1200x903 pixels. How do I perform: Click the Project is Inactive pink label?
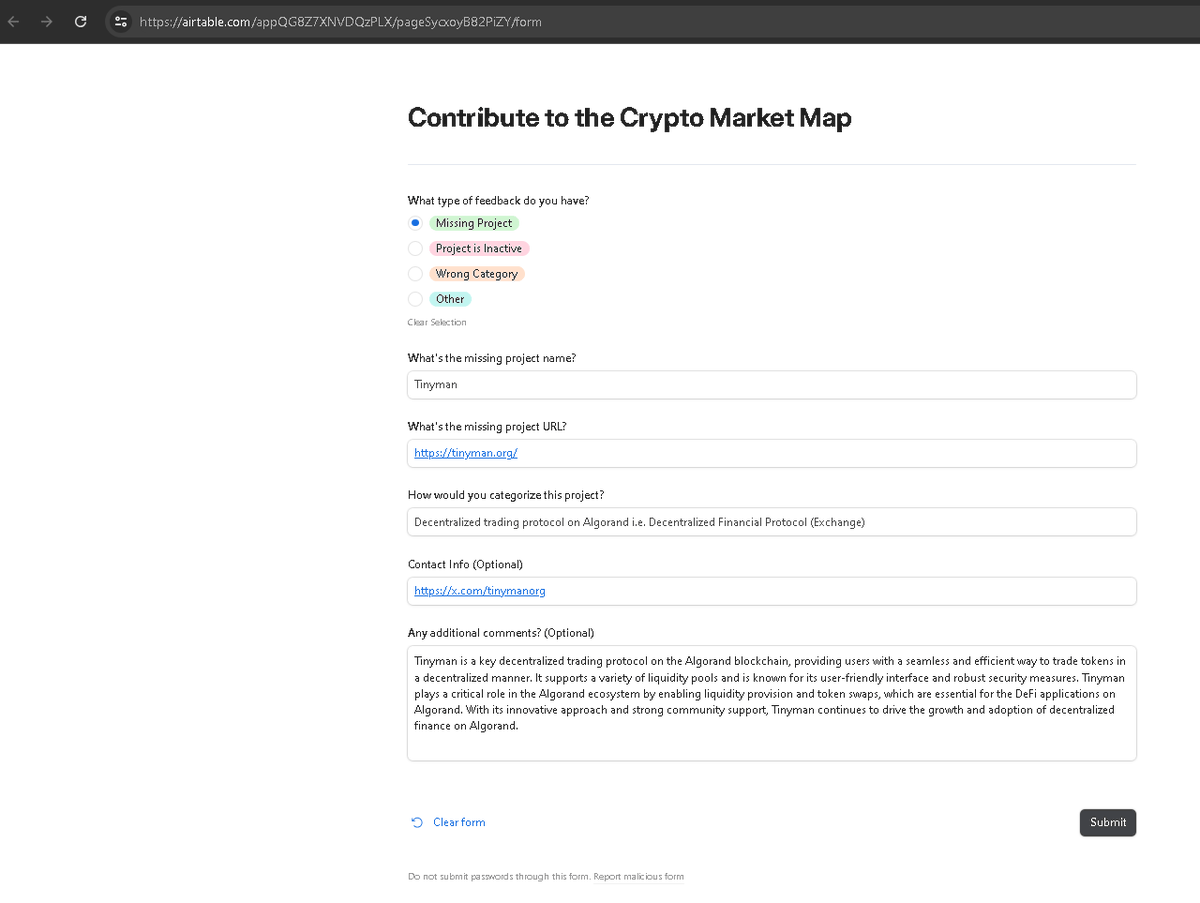point(479,248)
